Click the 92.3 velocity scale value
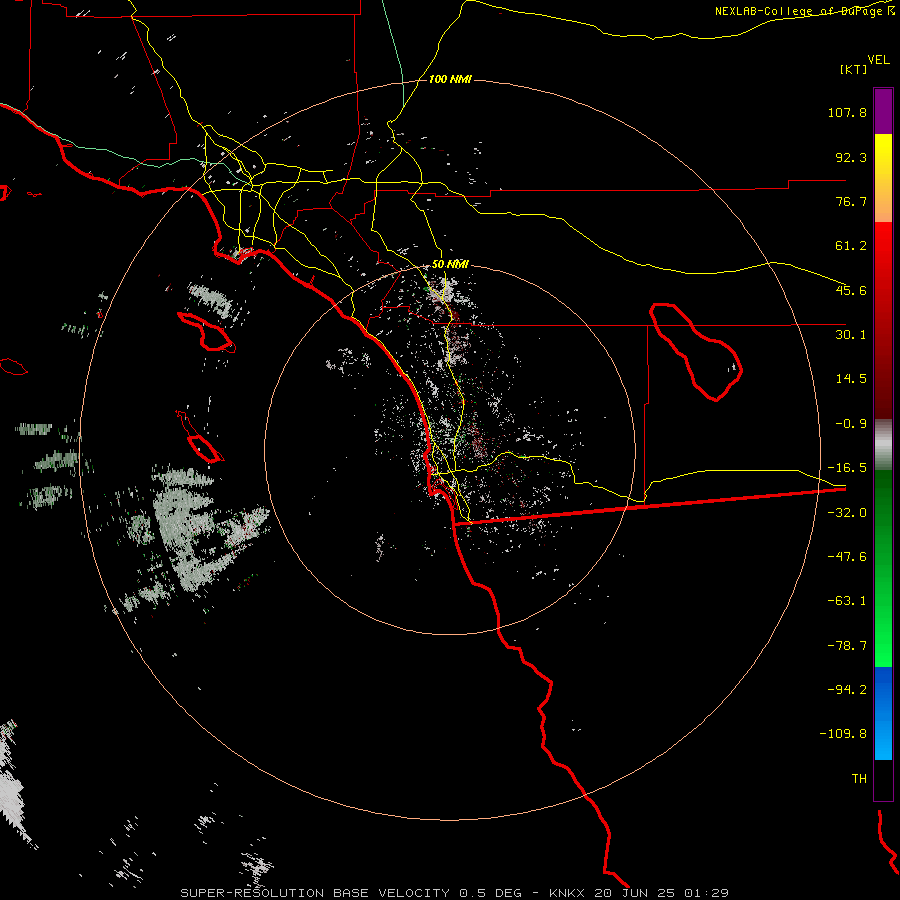Image resolution: width=900 pixels, height=900 pixels. 851,157
